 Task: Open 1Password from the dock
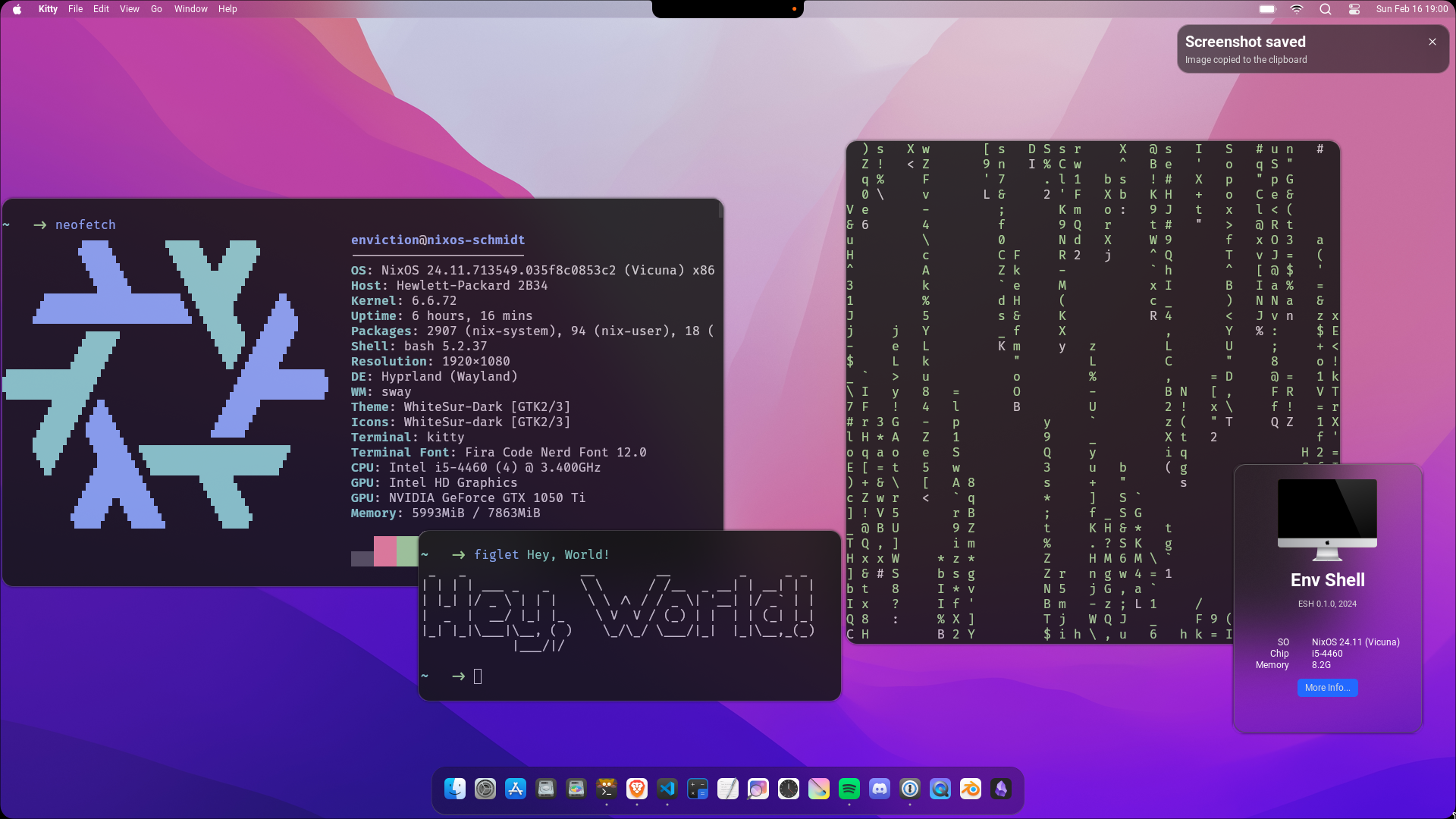coord(910,789)
